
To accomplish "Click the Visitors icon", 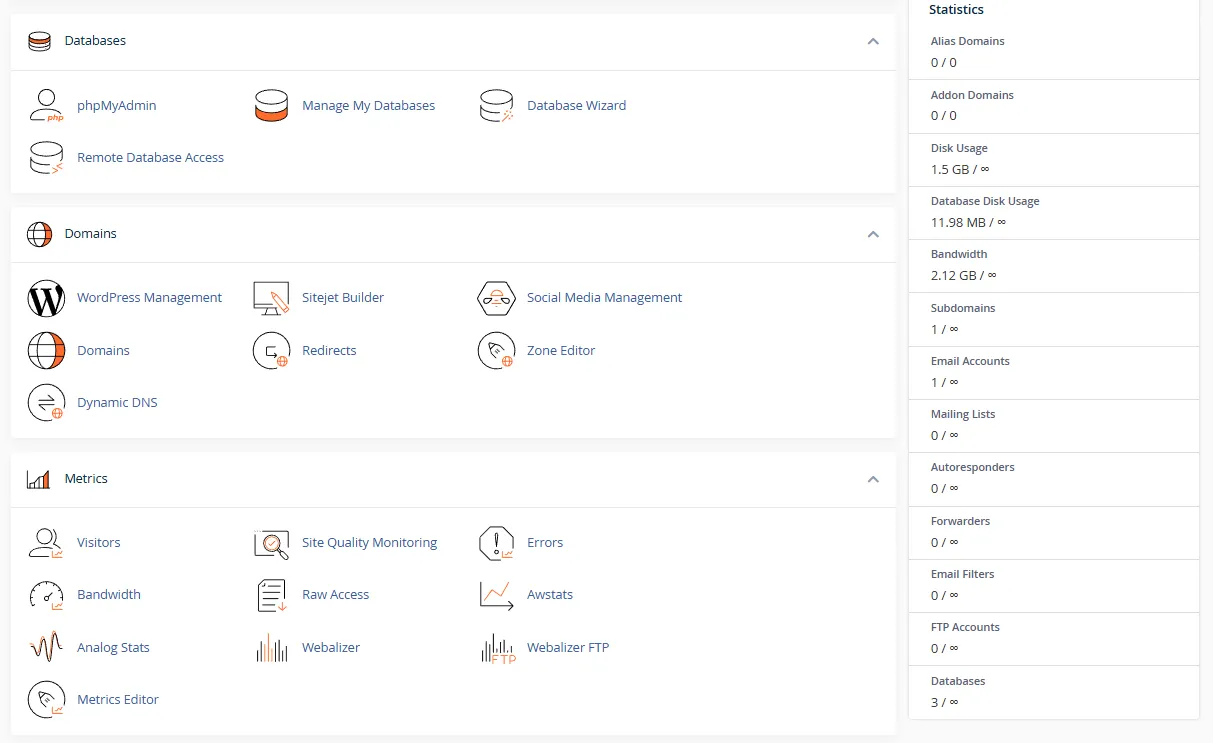I will click(x=46, y=543).
